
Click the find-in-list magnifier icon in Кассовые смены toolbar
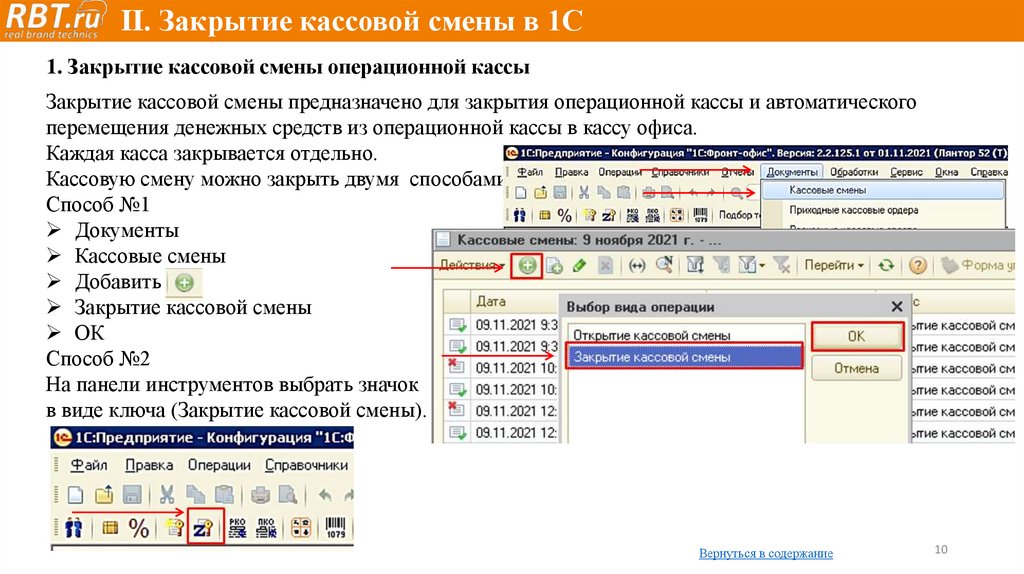[x=664, y=265]
